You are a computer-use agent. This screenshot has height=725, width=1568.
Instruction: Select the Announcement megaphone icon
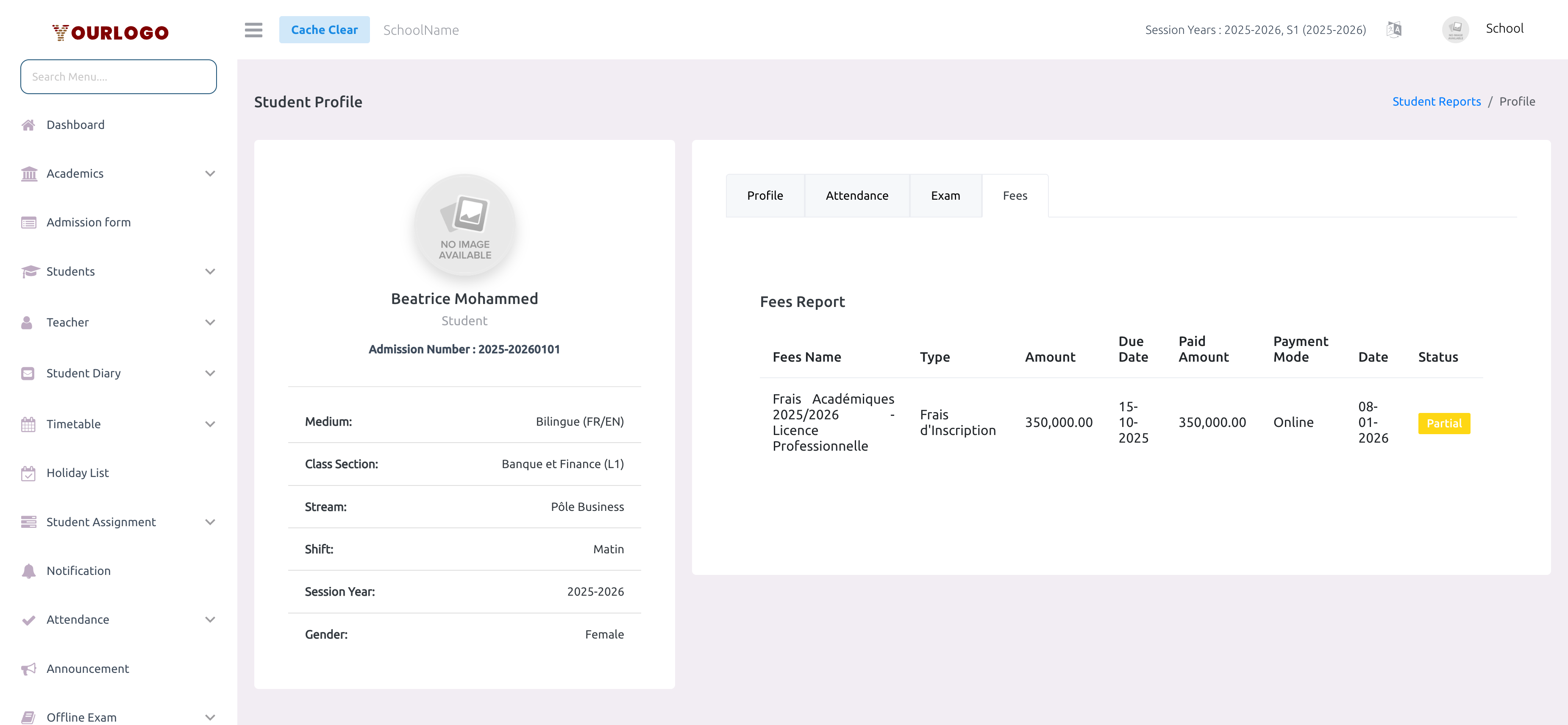point(29,668)
